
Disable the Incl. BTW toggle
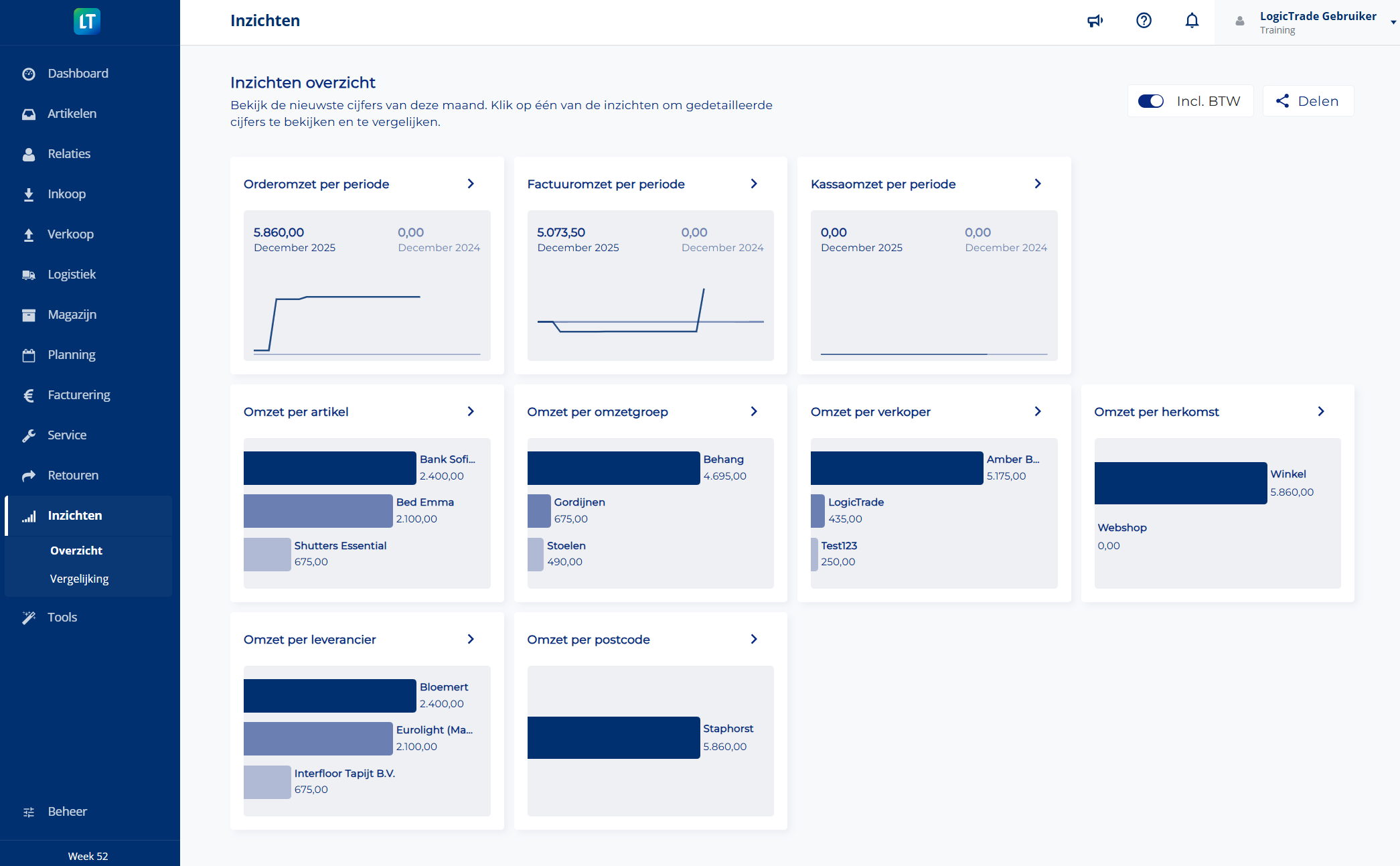[1151, 100]
